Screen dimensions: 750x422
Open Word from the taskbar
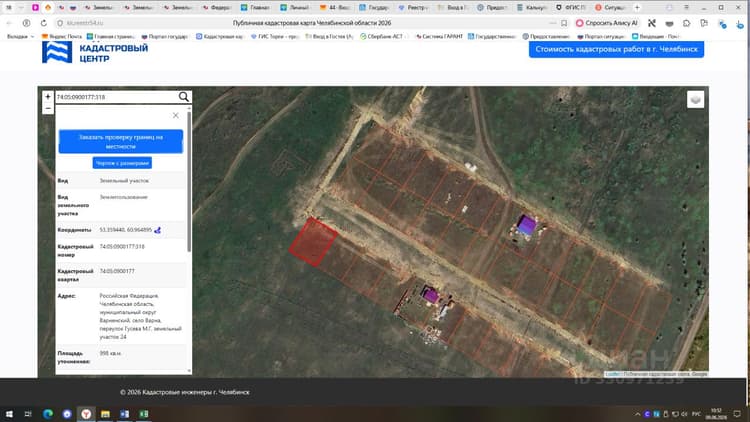[x=124, y=414]
